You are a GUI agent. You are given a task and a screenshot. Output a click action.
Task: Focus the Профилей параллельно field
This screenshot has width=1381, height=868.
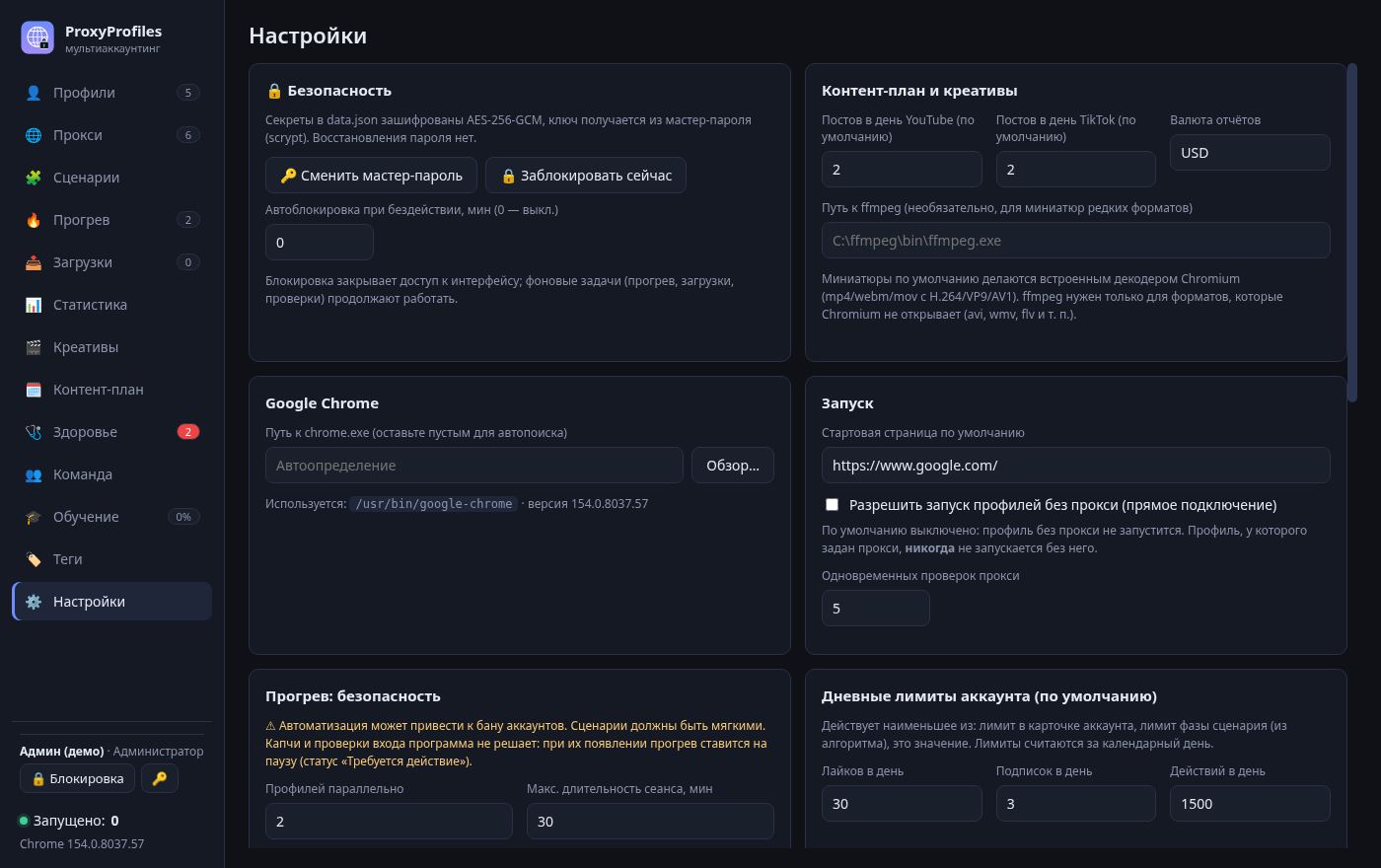389,822
